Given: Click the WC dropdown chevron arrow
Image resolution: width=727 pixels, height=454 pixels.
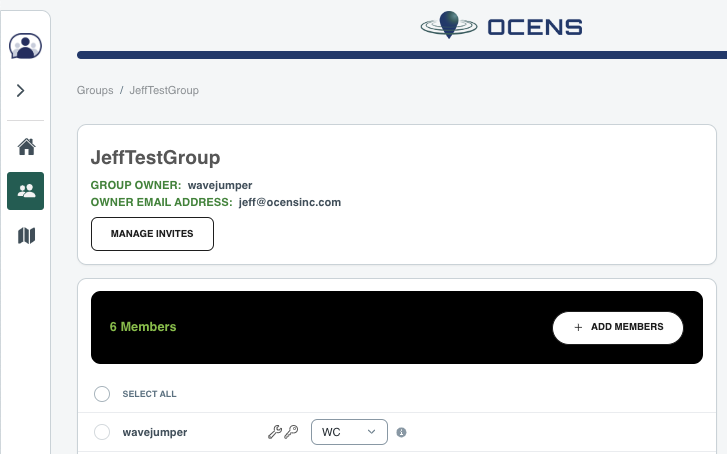Looking at the screenshot, I should [x=371, y=432].
